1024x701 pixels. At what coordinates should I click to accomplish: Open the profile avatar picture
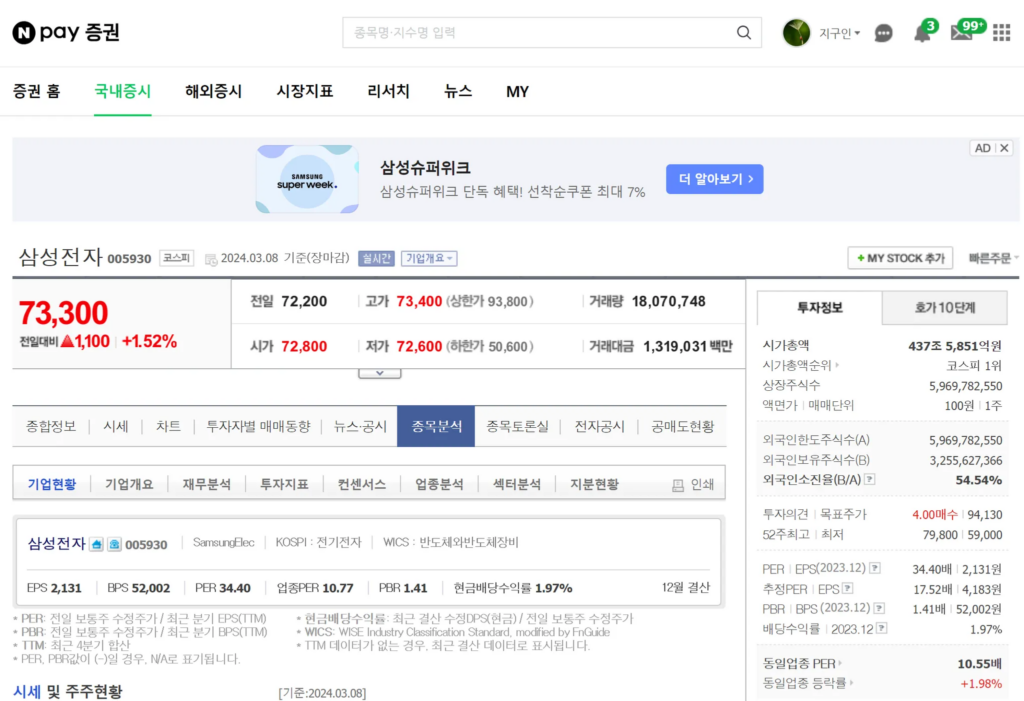point(796,33)
